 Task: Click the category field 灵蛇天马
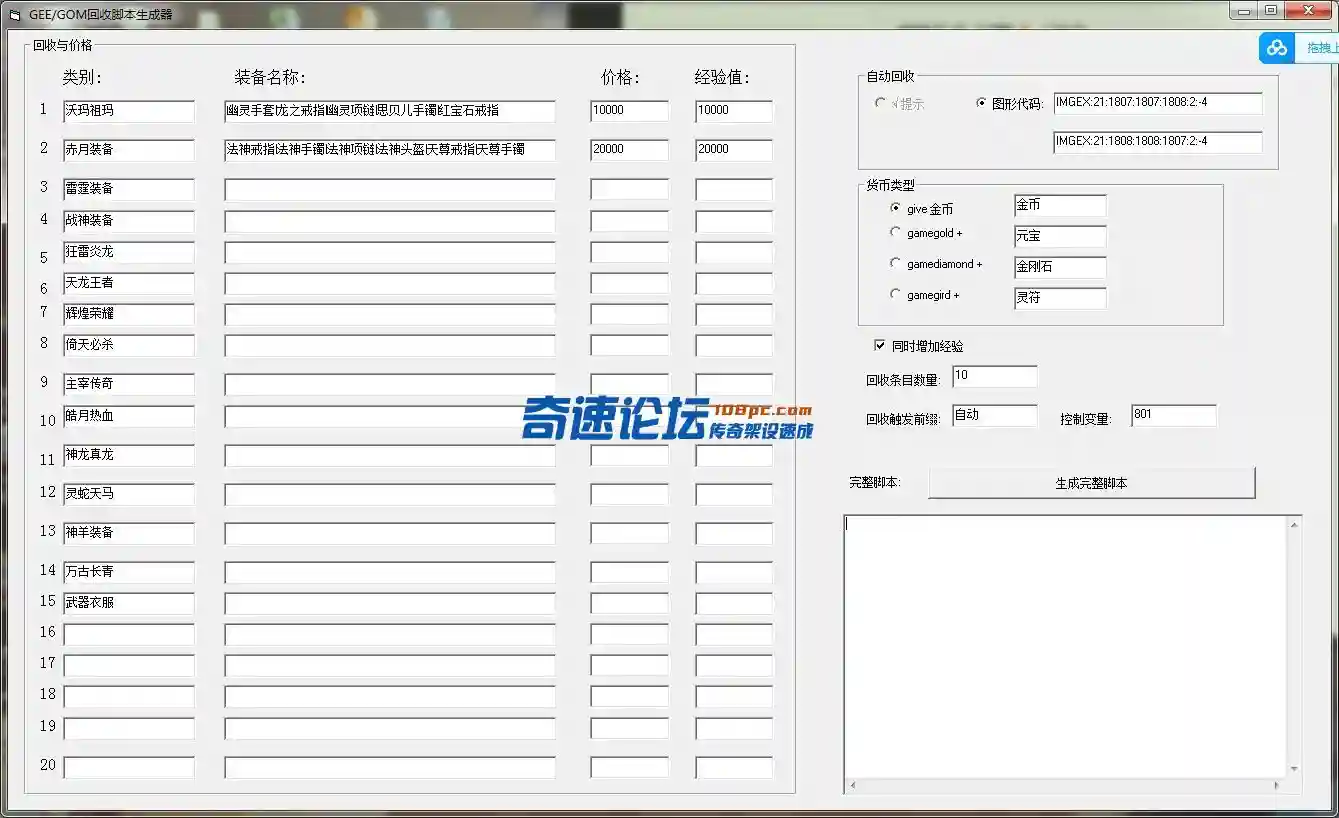[x=129, y=494]
